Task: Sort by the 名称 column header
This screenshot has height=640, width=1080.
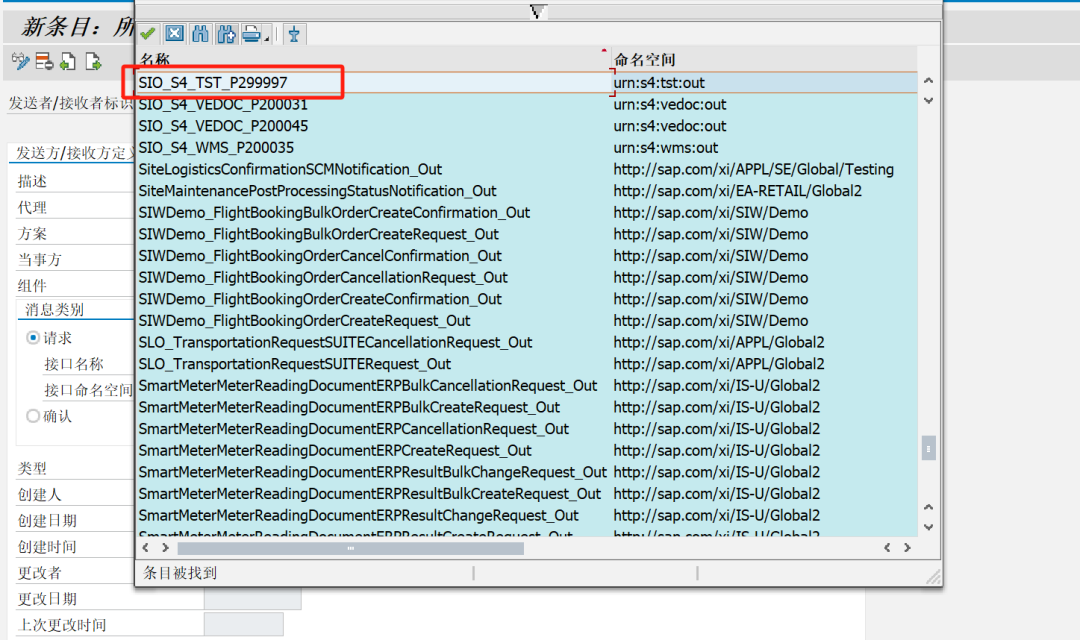Action: 373,59
